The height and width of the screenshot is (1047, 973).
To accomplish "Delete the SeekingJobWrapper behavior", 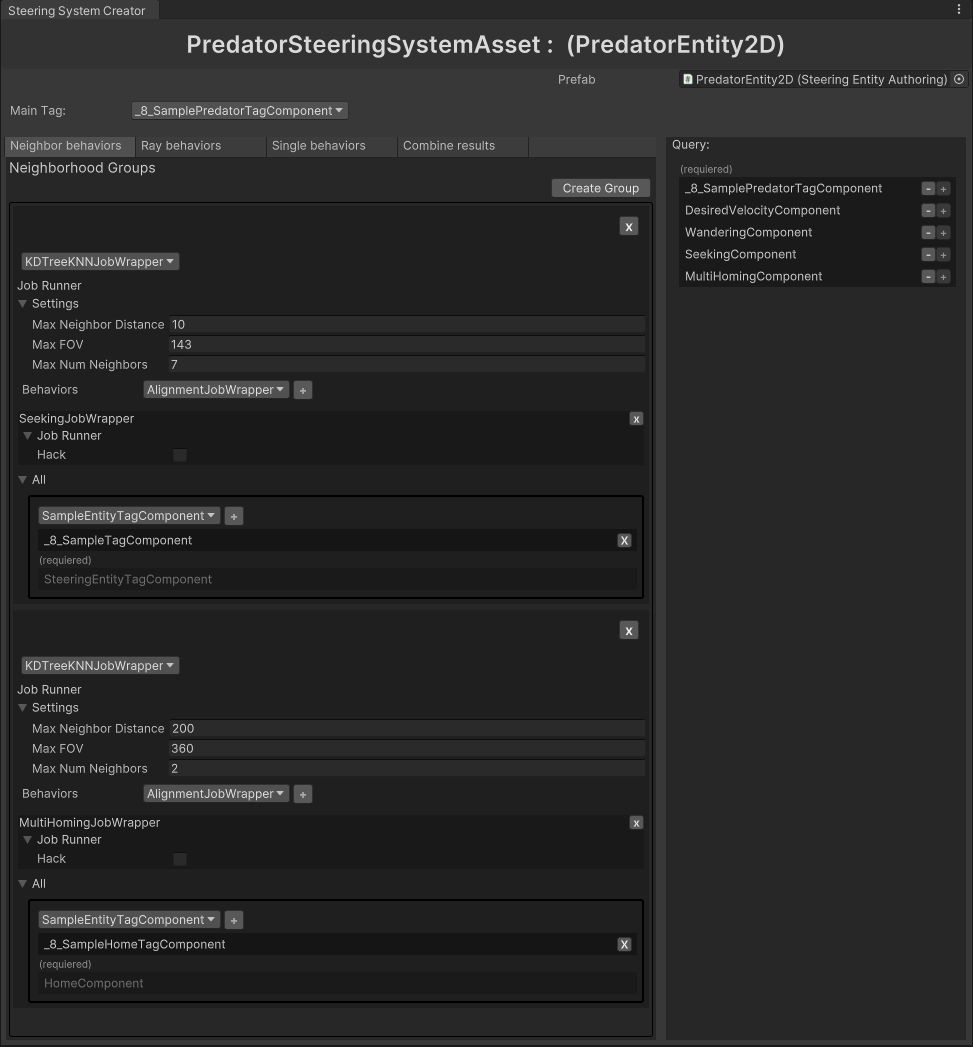I will [636, 419].
